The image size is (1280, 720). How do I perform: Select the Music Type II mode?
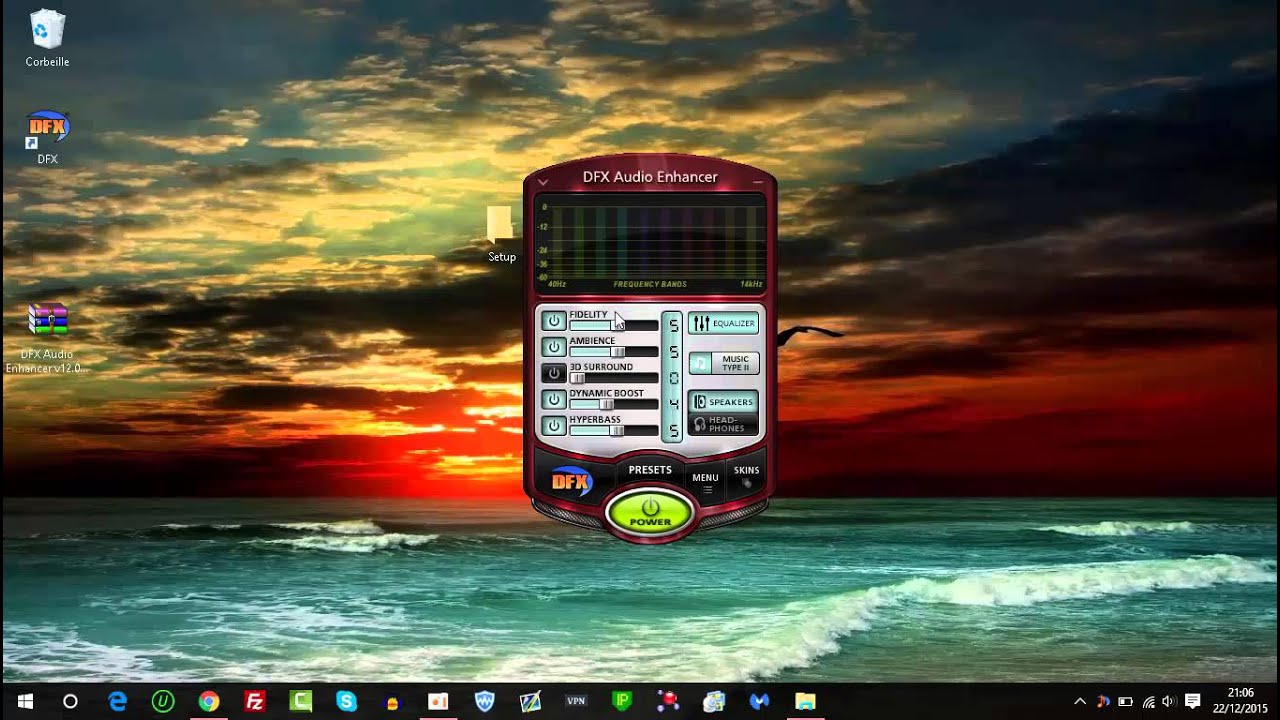click(723, 363)
